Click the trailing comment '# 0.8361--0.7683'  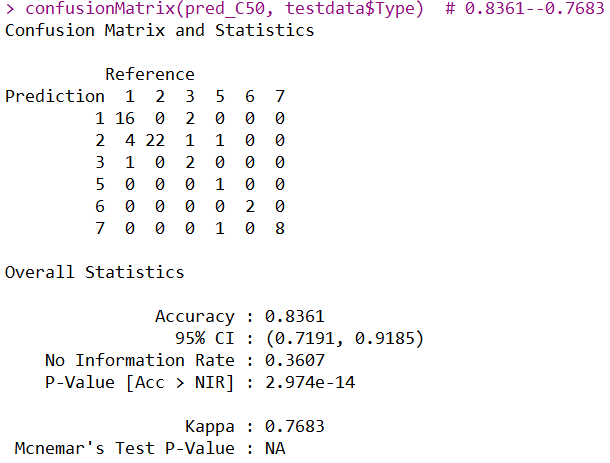pos(525,9)
